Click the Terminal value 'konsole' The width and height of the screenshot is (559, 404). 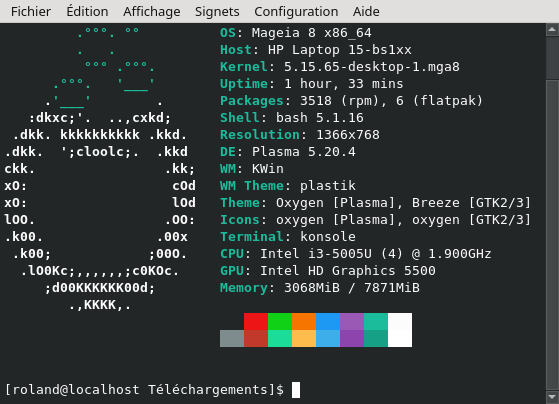tap(328, 237)
